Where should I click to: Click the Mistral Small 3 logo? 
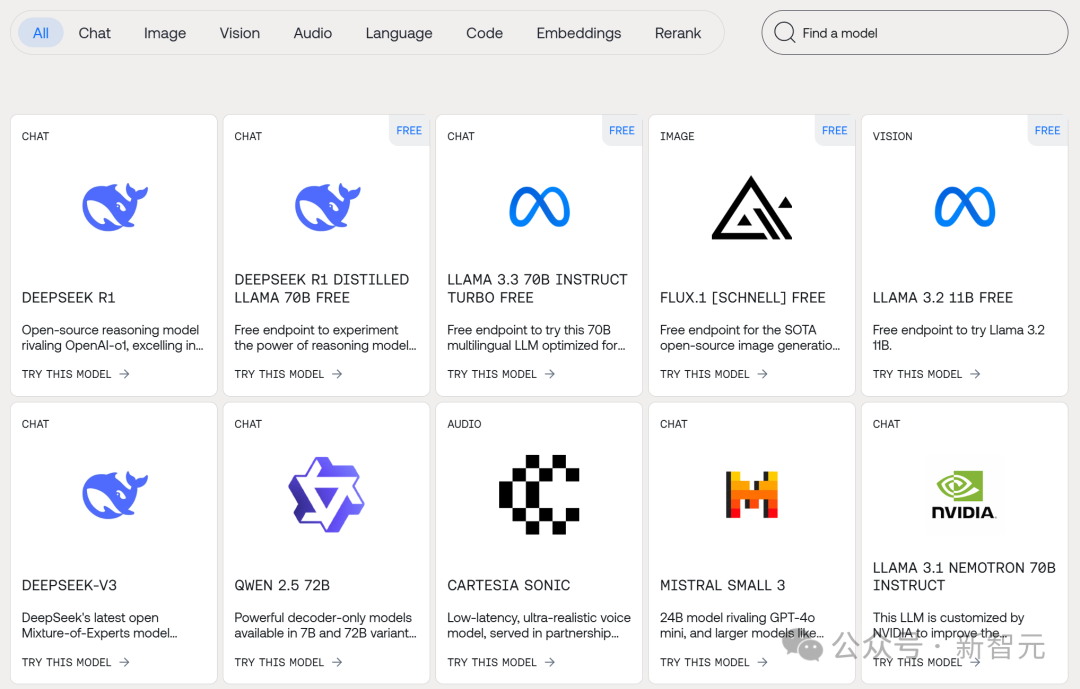click(752, 495)
